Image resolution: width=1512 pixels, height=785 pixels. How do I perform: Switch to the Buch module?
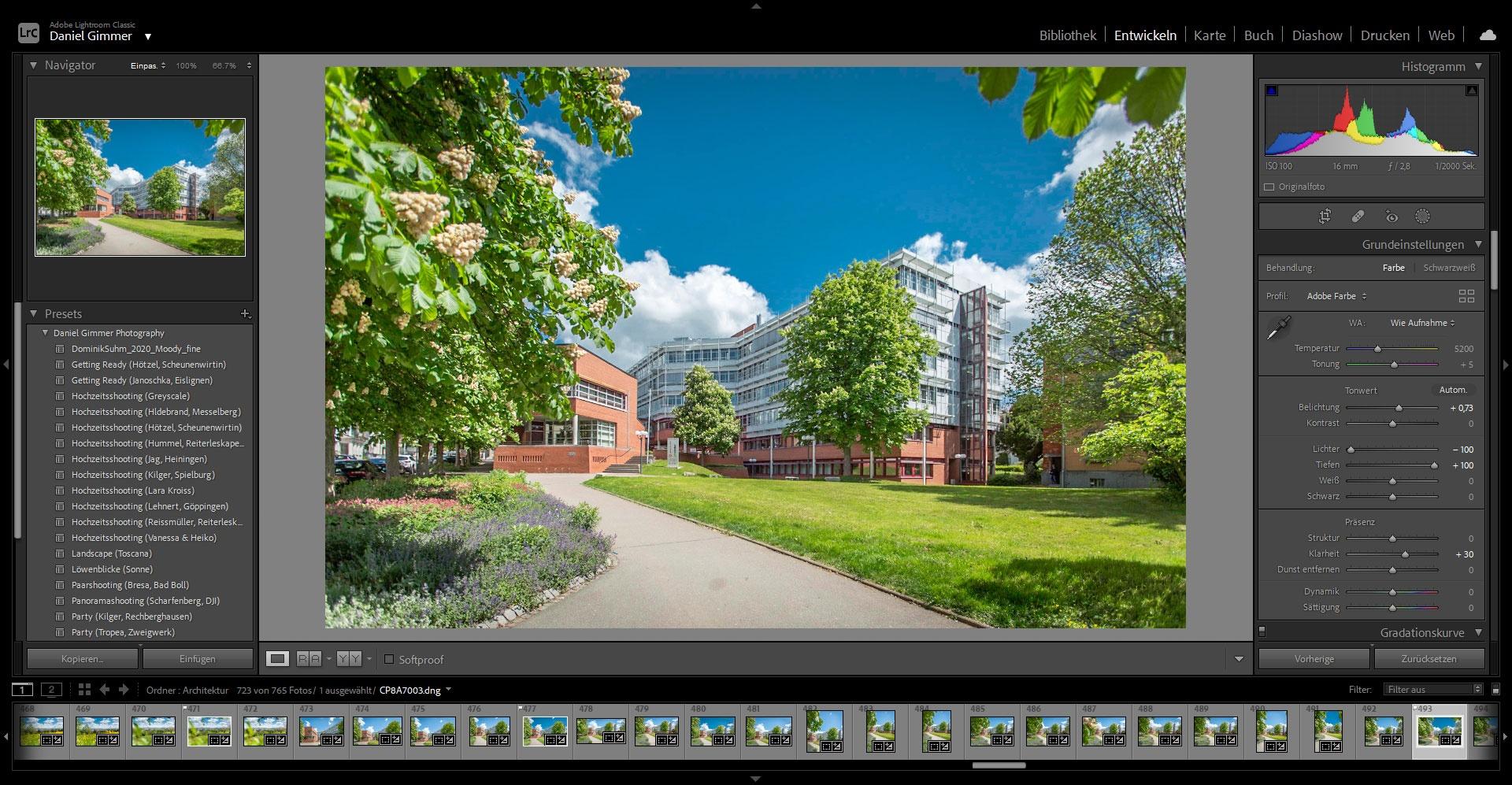tap(1258, 35)
